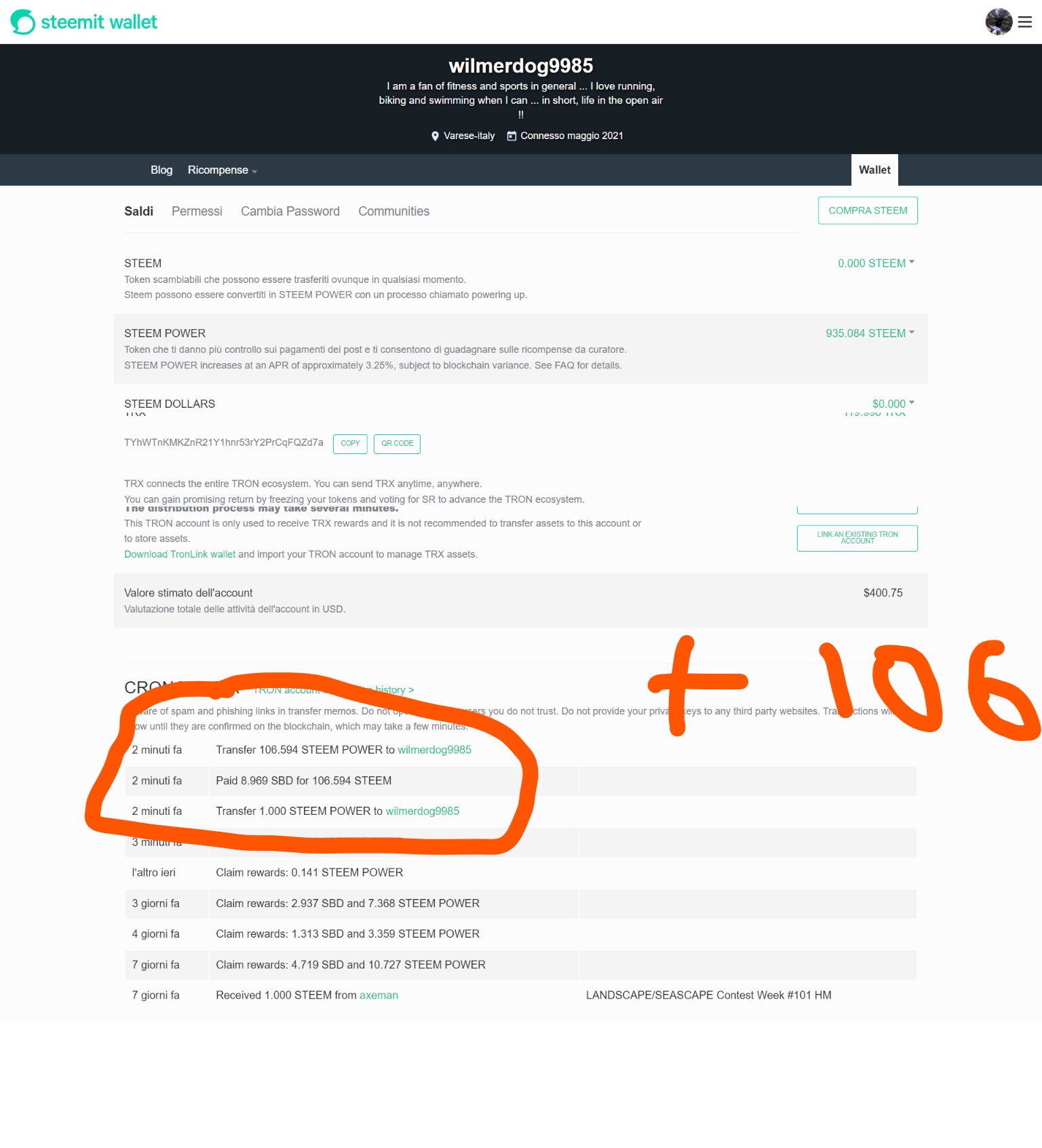Click the COMPRA STEEM button
This screenshot has width=1042, height=1148.
point(868,210)
